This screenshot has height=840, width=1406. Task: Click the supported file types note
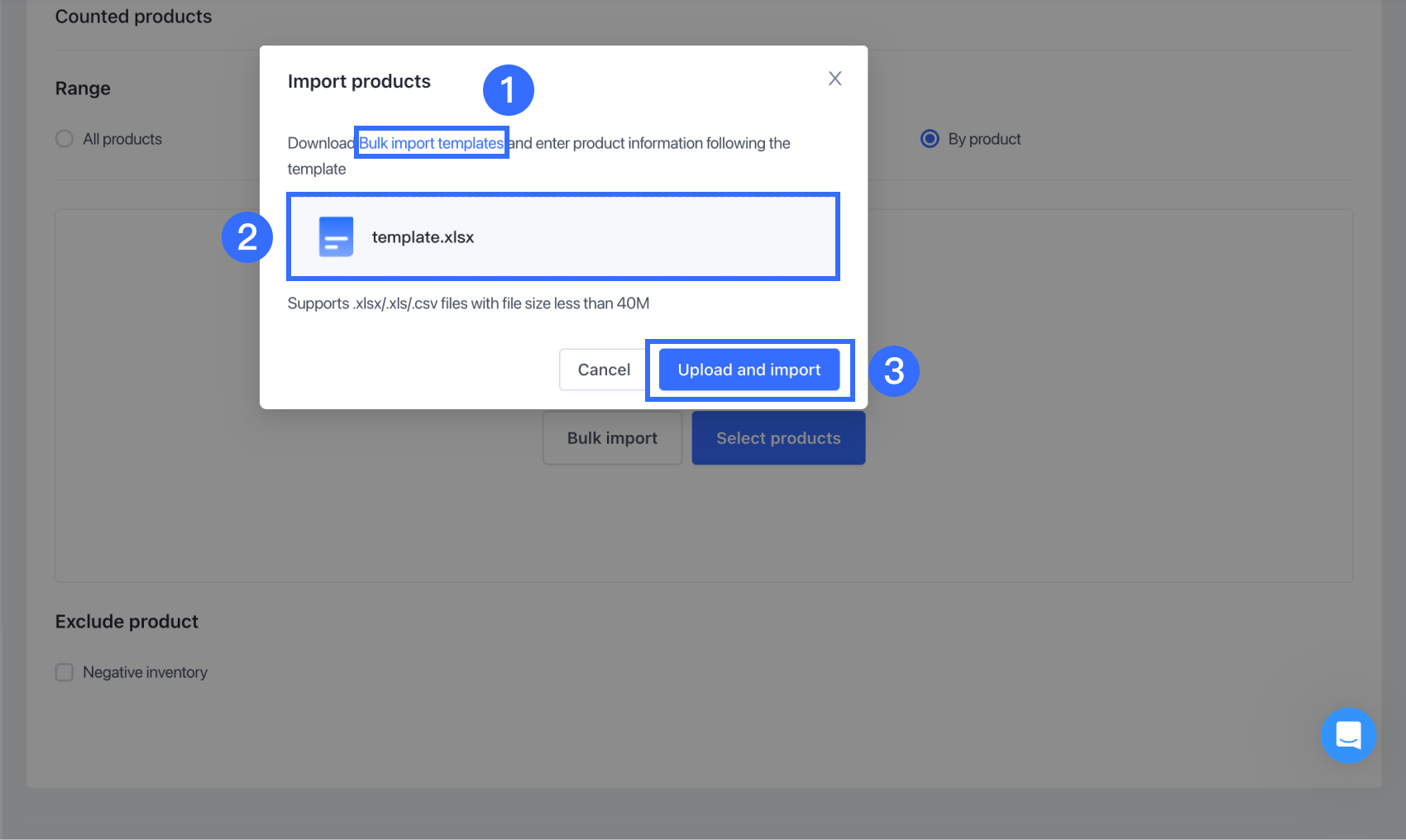point(468,303)
